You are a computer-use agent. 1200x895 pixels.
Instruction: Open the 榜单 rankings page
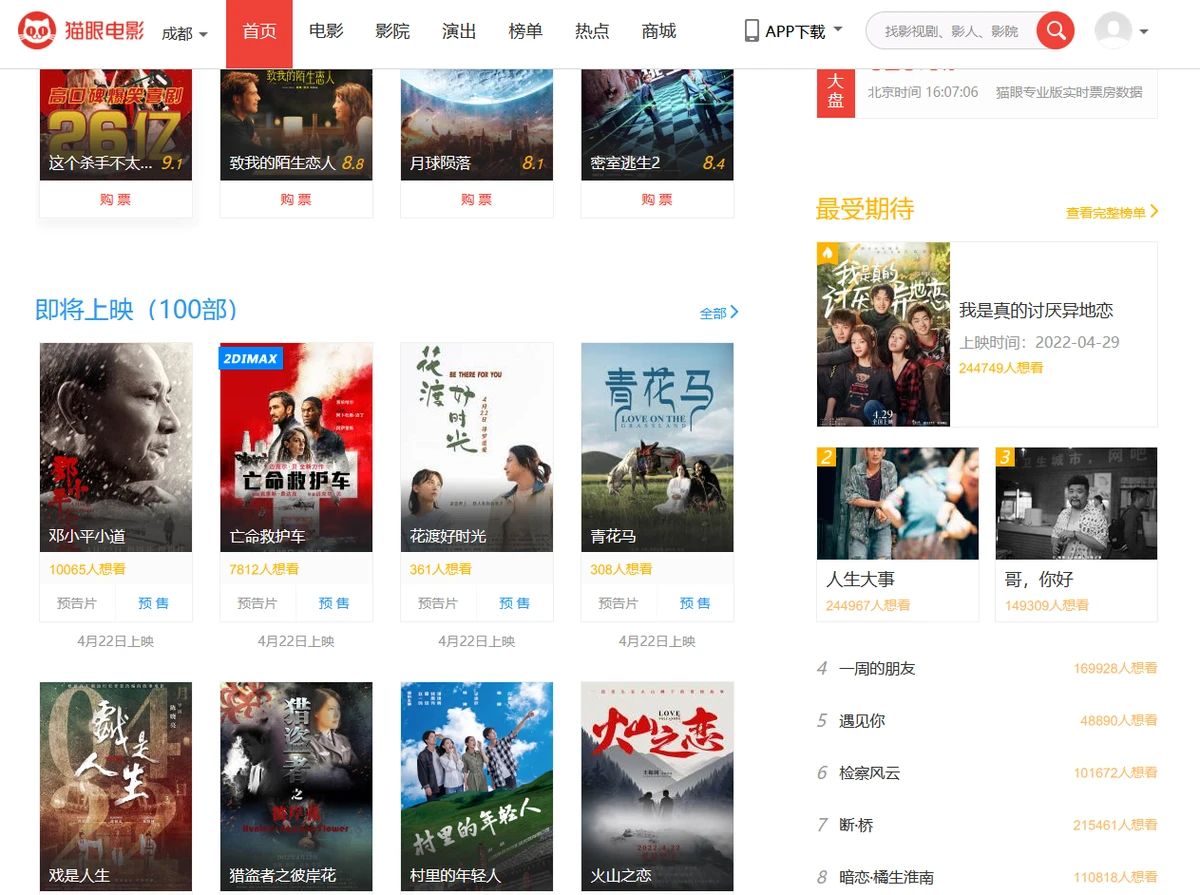point(525,32)
